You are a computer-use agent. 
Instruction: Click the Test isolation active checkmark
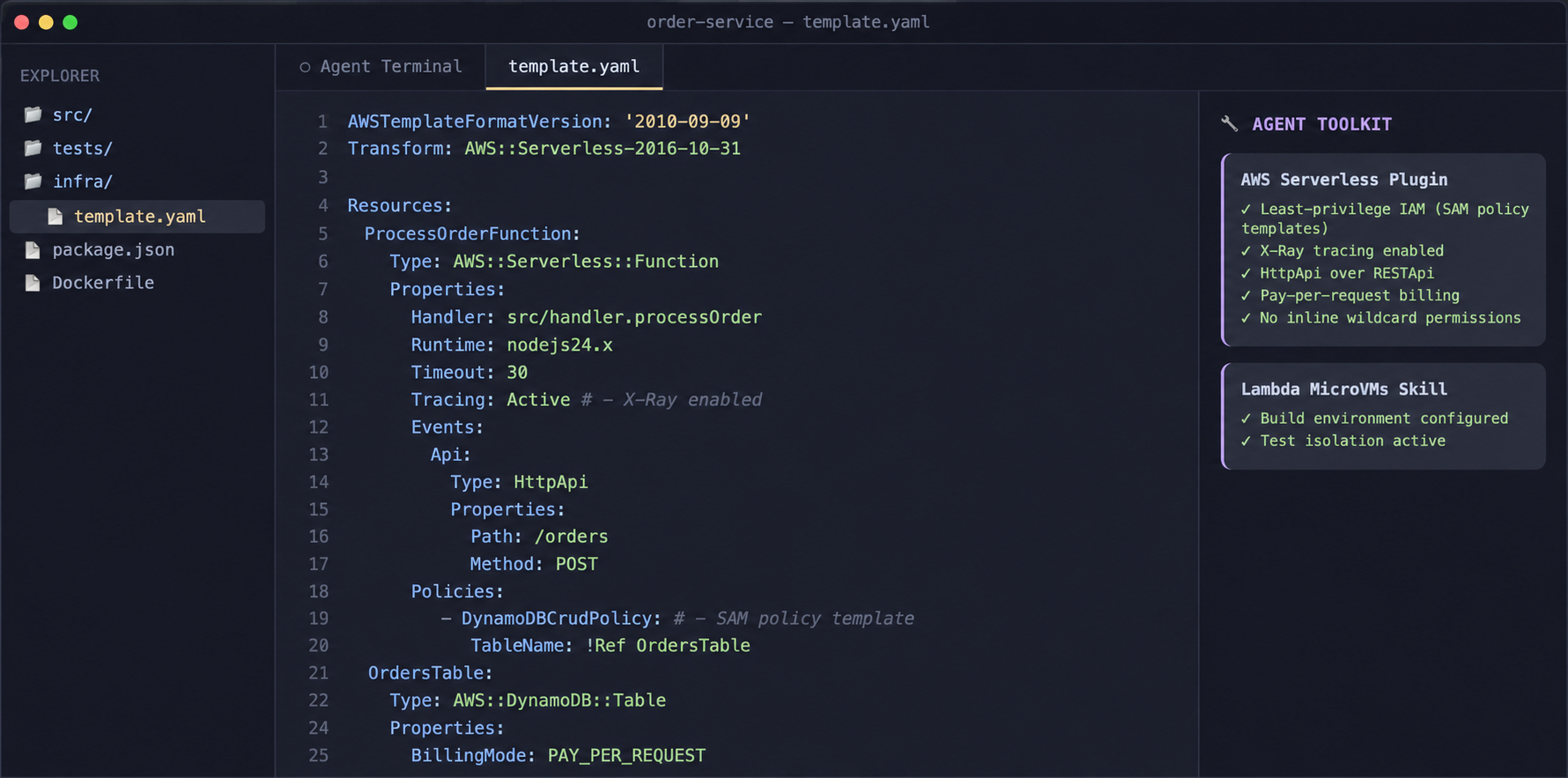point(1246,441)
